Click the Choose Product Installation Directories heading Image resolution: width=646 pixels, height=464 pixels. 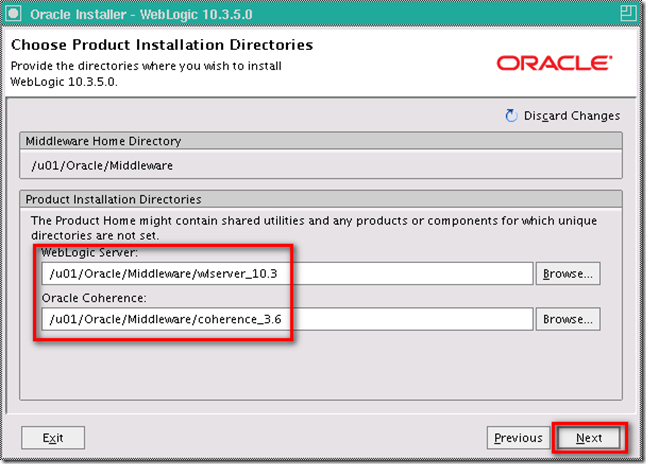coord(162,45)
